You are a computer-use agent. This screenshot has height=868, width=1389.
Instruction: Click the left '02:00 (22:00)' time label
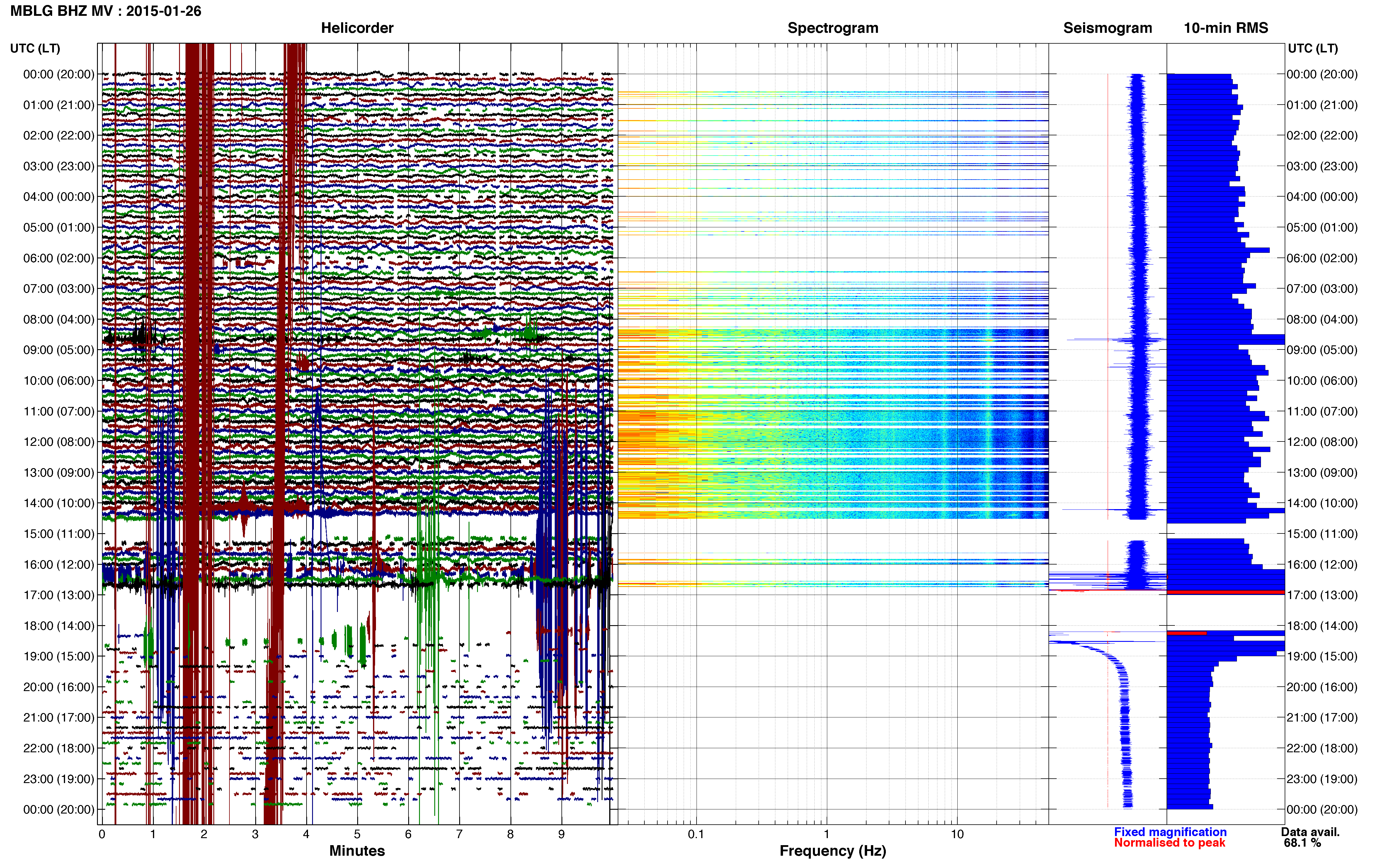coord(59,135)
